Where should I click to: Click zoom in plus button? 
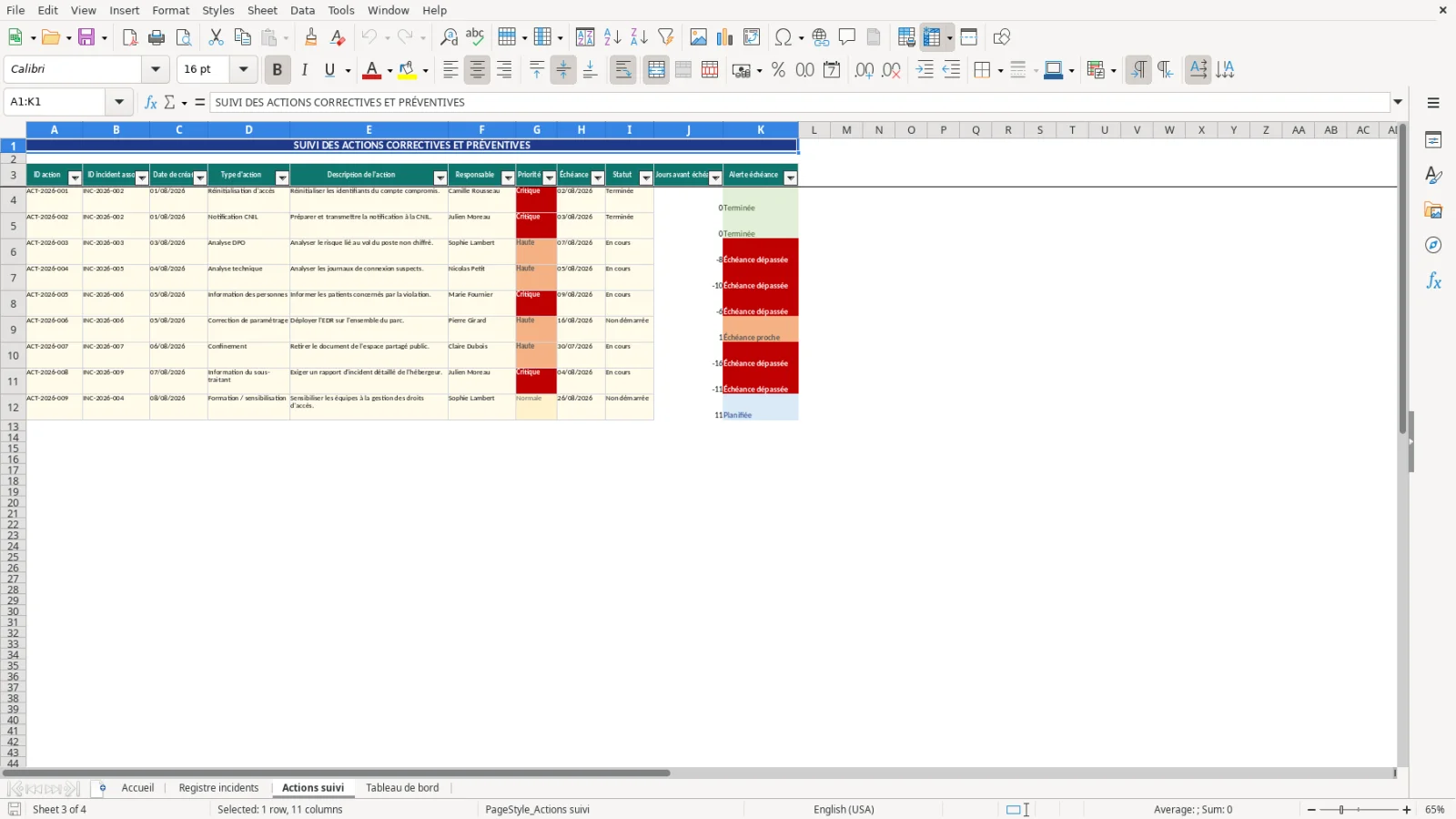[x=1407, y=810]
